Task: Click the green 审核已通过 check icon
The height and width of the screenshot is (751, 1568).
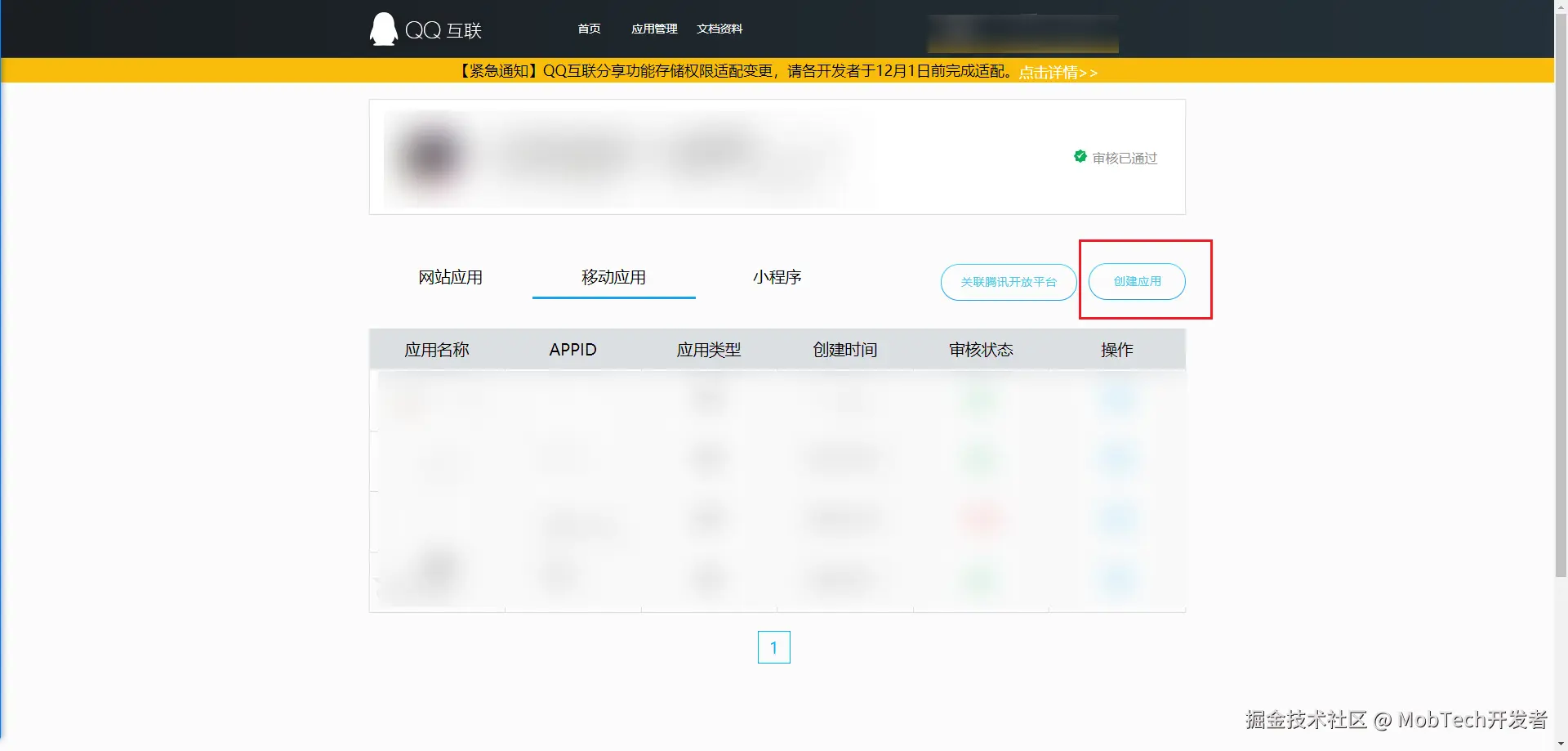Action: [1080, 156]
